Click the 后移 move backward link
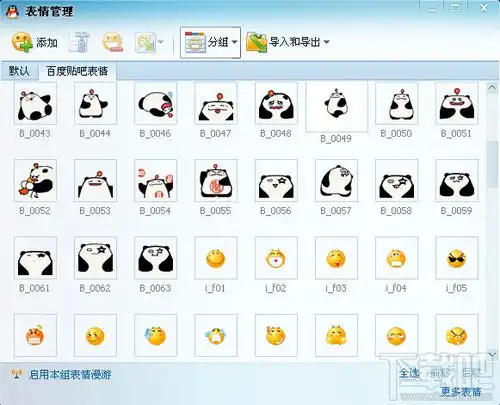The width and height of the screenshot is (500, 405). click(x=471, y=373)
